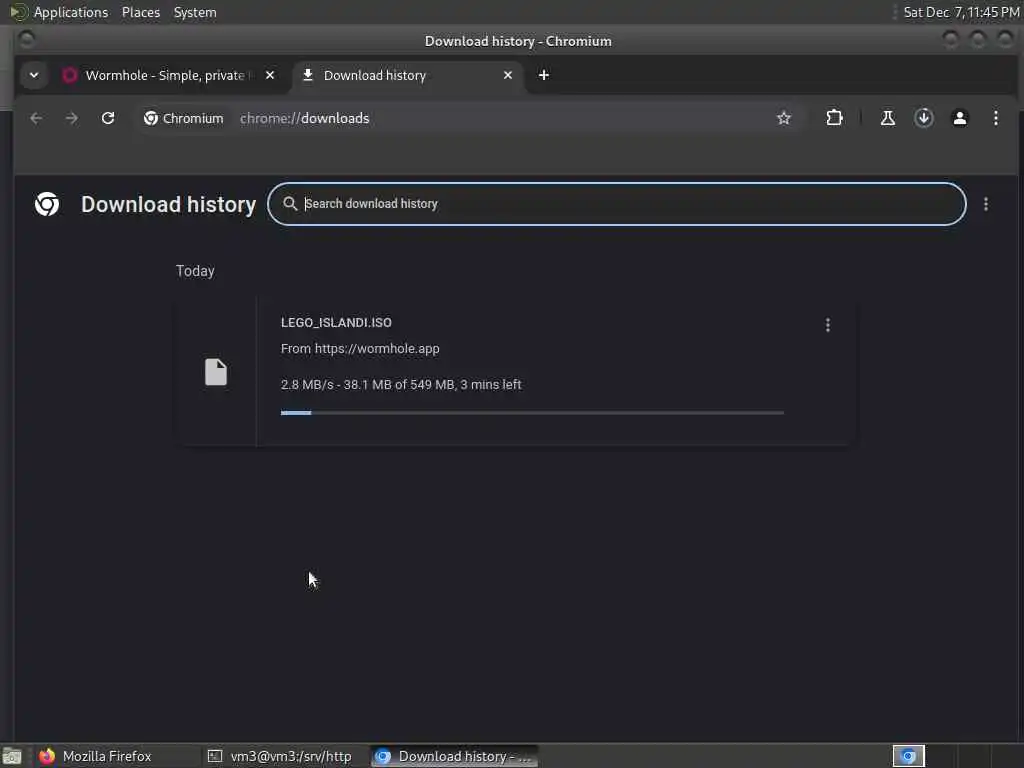Close the Wormhole tab
This screenshot has height=768, width=1024.
[x=270, y=75]
